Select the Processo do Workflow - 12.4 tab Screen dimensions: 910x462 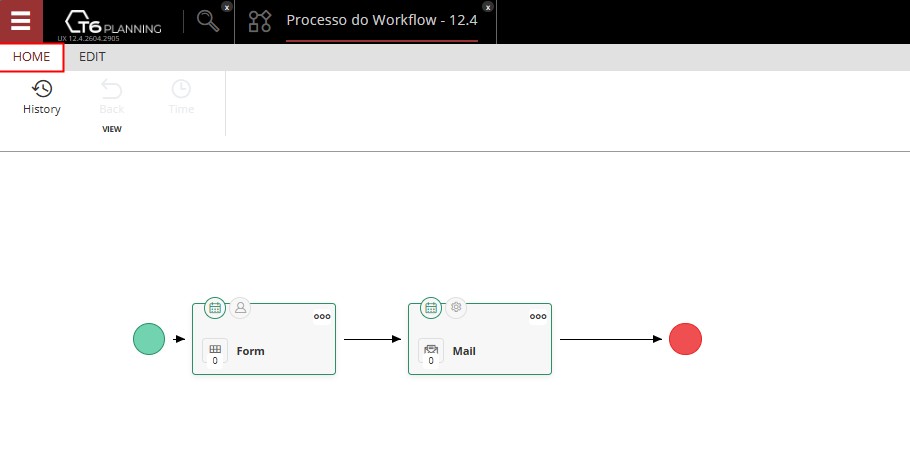click(x=382, y=20)
